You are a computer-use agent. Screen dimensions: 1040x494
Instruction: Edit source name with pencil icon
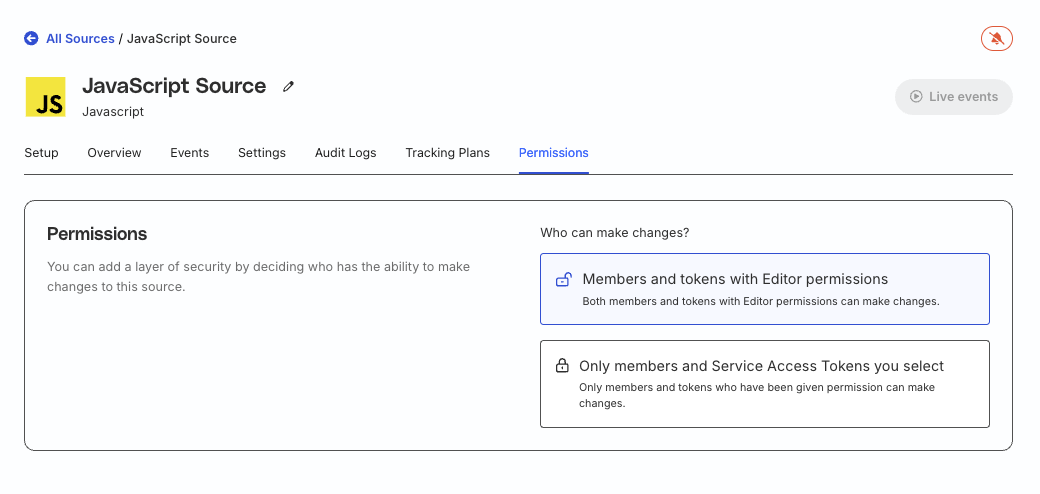[x=288, y=86]
